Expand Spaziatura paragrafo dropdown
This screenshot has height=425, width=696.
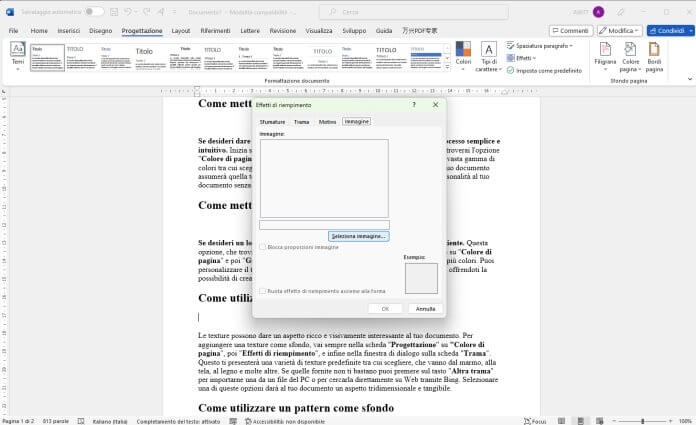click(540, 46)
